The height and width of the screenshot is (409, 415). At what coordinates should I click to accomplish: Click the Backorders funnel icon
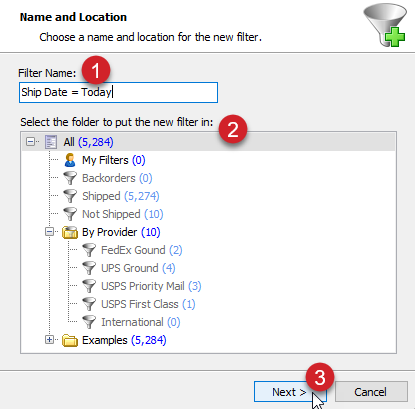coord(70,178)
